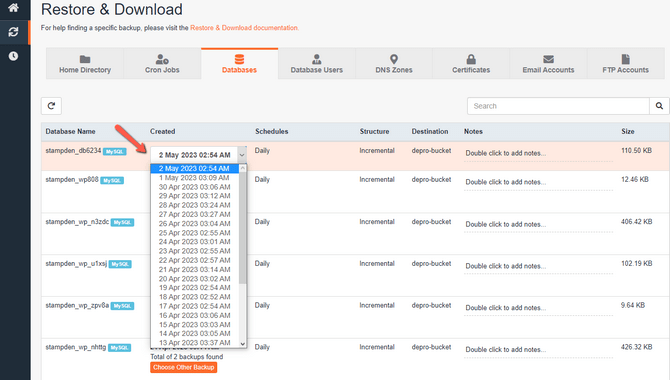670x380 pixels.
Task: Click the dropdown list scrollbar thumb
Action: click(243, 228)
